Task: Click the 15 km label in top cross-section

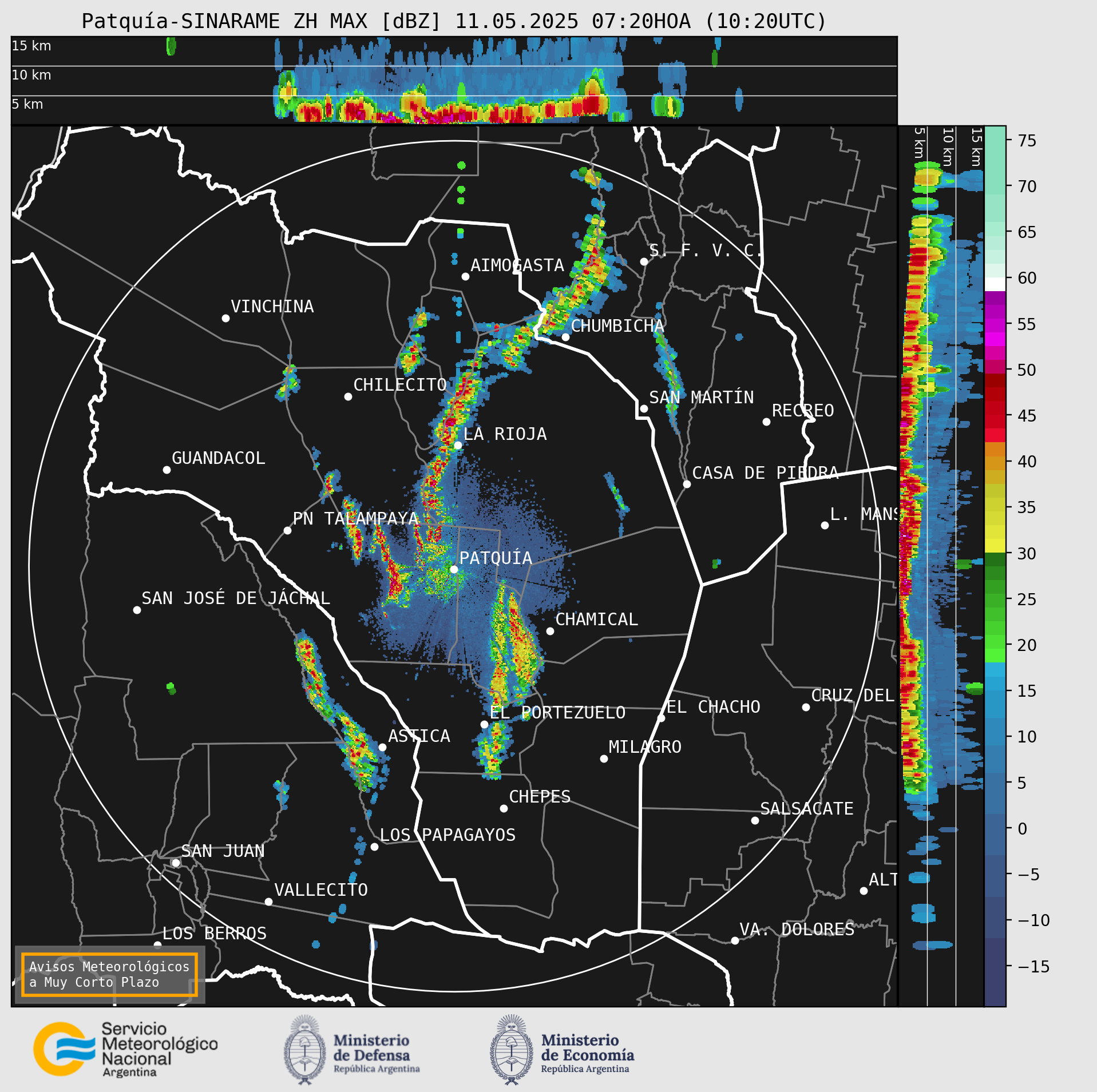Action: [x=31, y=46]
